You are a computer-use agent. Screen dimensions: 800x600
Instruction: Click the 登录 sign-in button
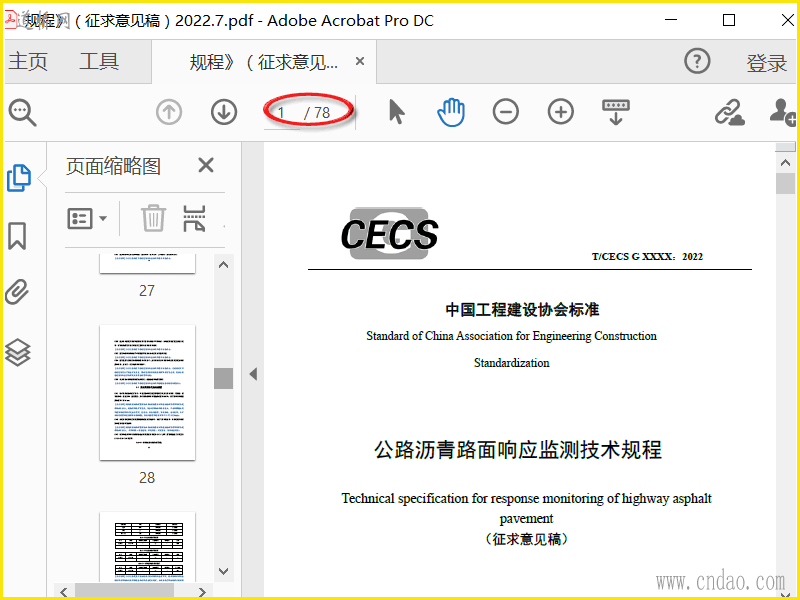tap(766, 63)
